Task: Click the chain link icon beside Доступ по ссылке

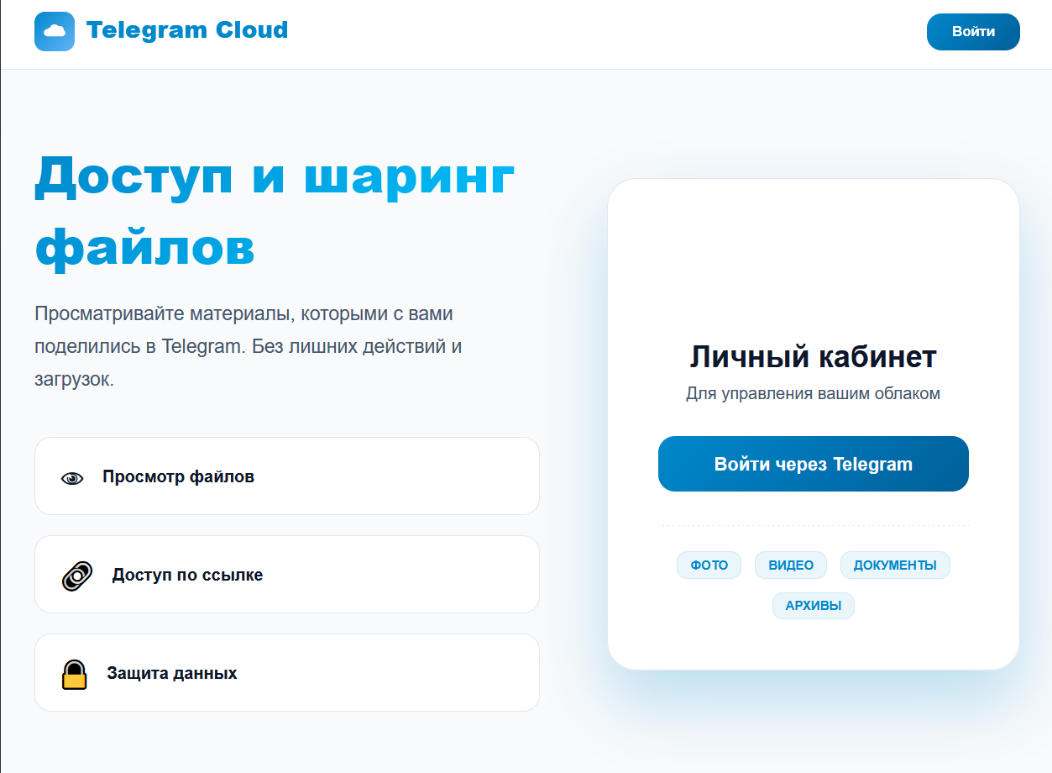Action: [x=77, y=576]
